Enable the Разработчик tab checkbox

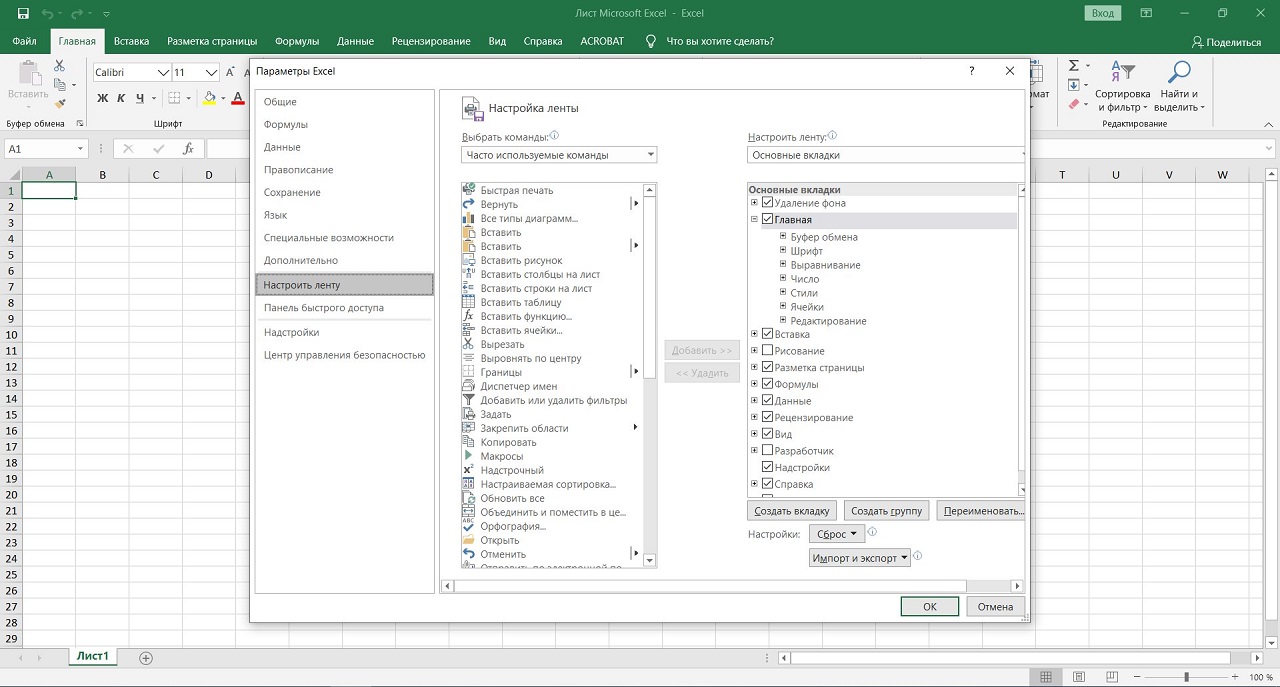coord(768,451)
